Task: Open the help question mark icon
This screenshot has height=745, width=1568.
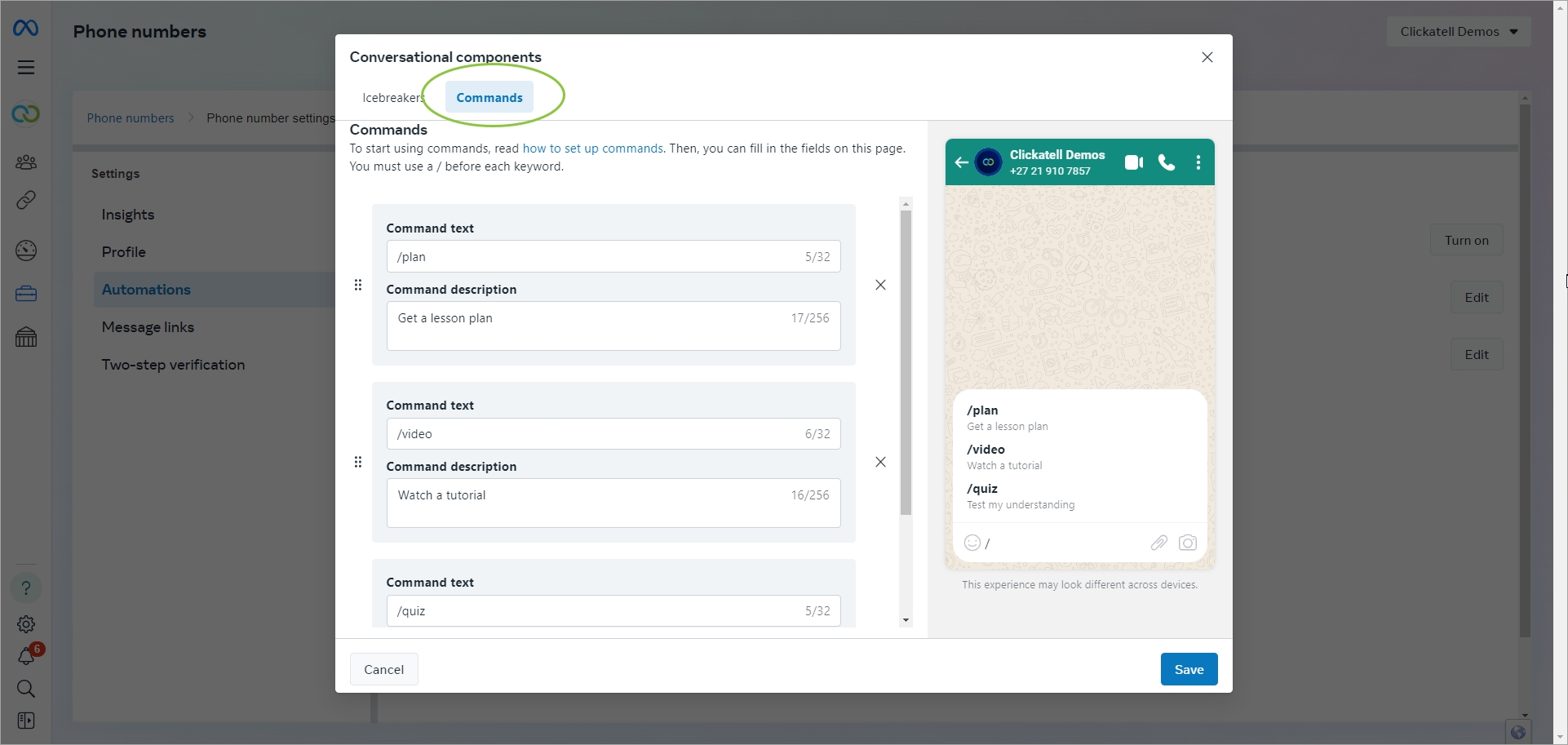Action: (x=26, y=588)
